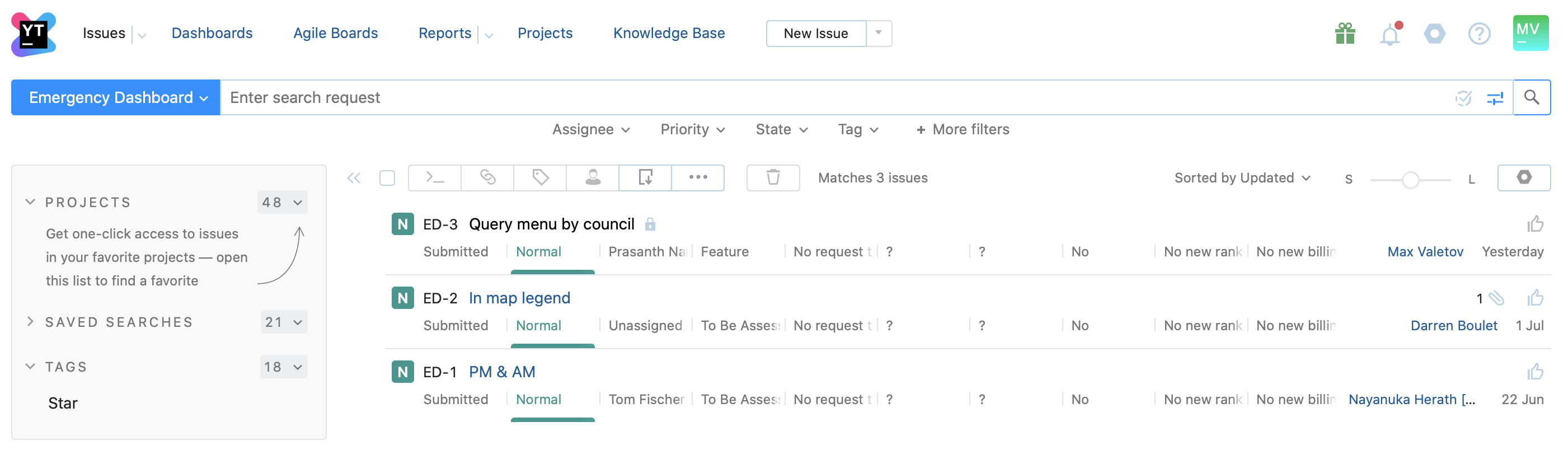Click the lock visibility icon on ED-3
This screenshot has width=1568, height=450.
coord(650,224)
